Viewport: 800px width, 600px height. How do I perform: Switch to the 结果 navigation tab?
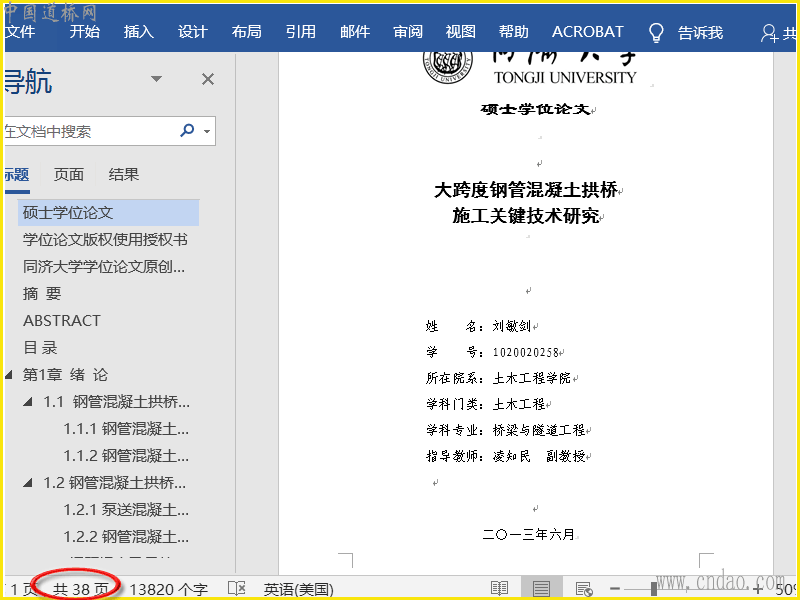[x=123, y=175]
